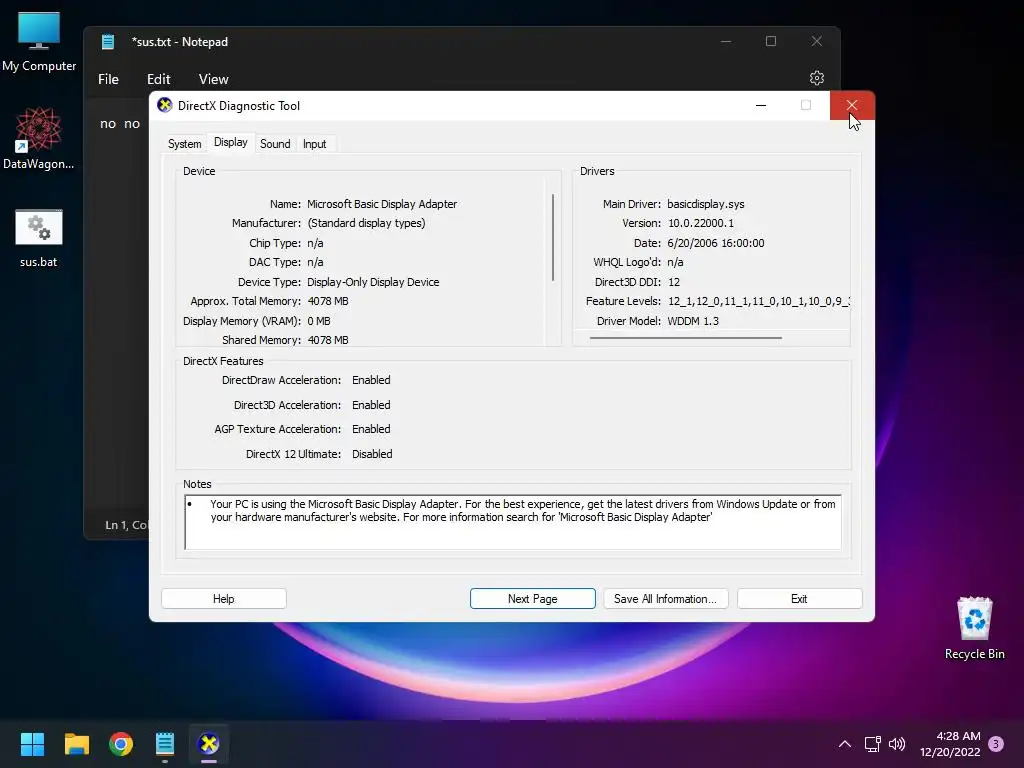
Task: Switch to the System tab
Action: click(x=184, y=144)
